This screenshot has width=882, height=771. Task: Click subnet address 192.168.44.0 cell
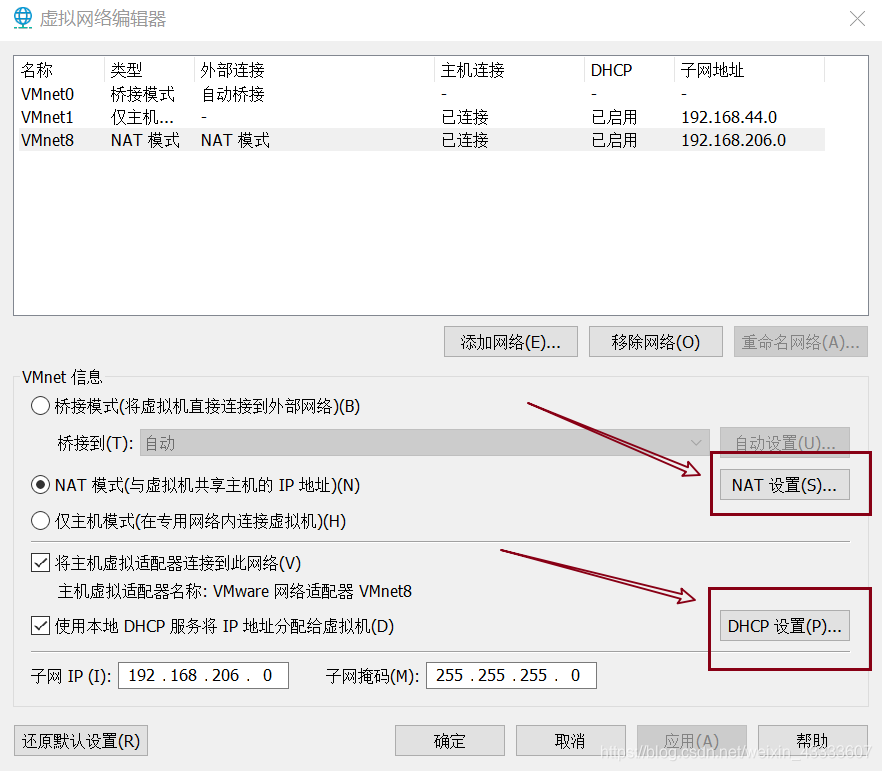pos(729,117)
